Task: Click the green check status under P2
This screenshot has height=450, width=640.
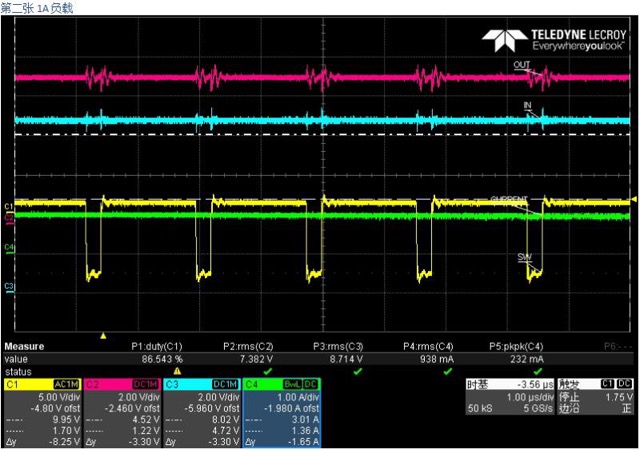Action: tap(267, 371)
